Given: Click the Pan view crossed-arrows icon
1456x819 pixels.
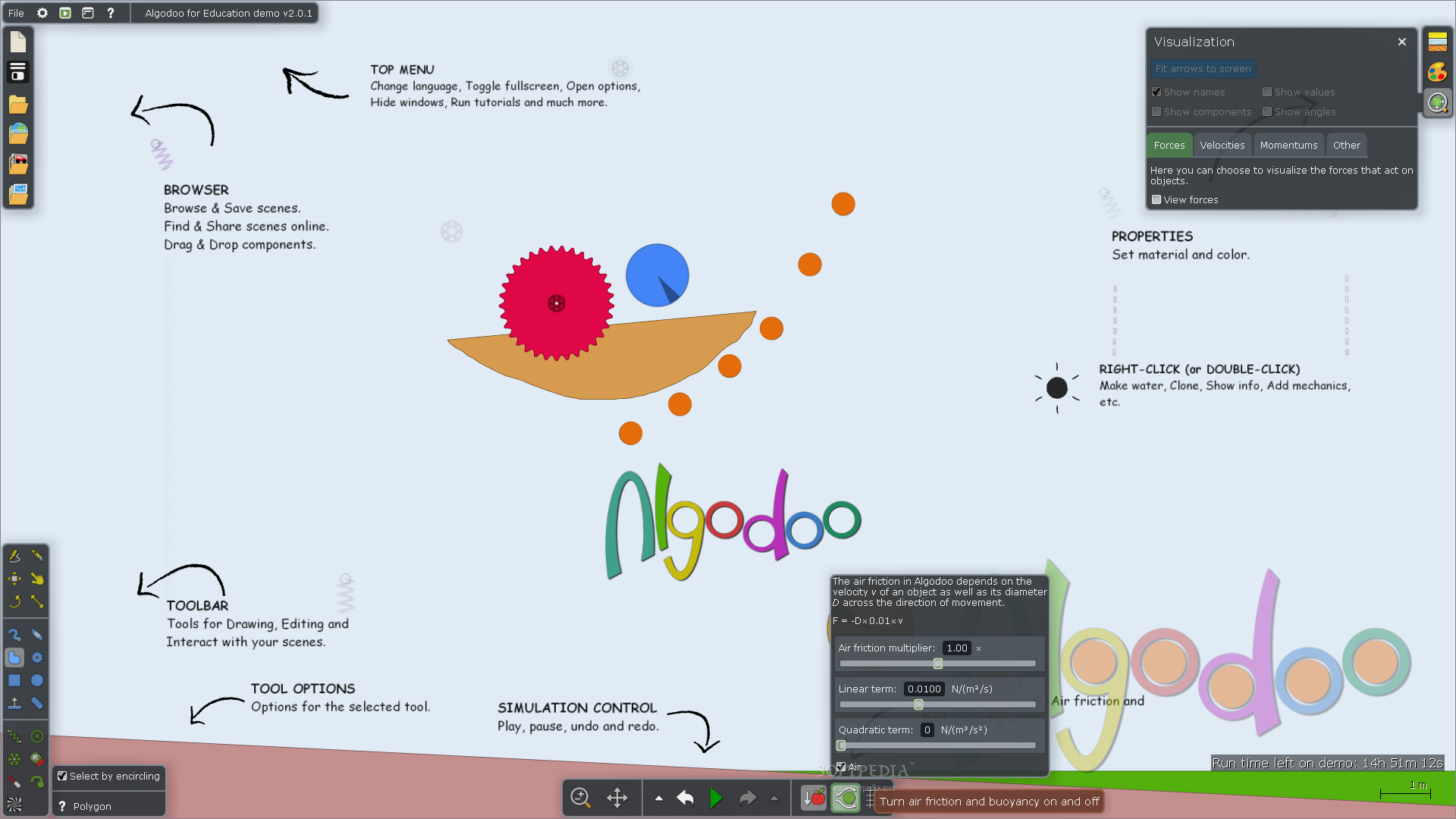Looking at the screenshot, I should pos(617,798).
